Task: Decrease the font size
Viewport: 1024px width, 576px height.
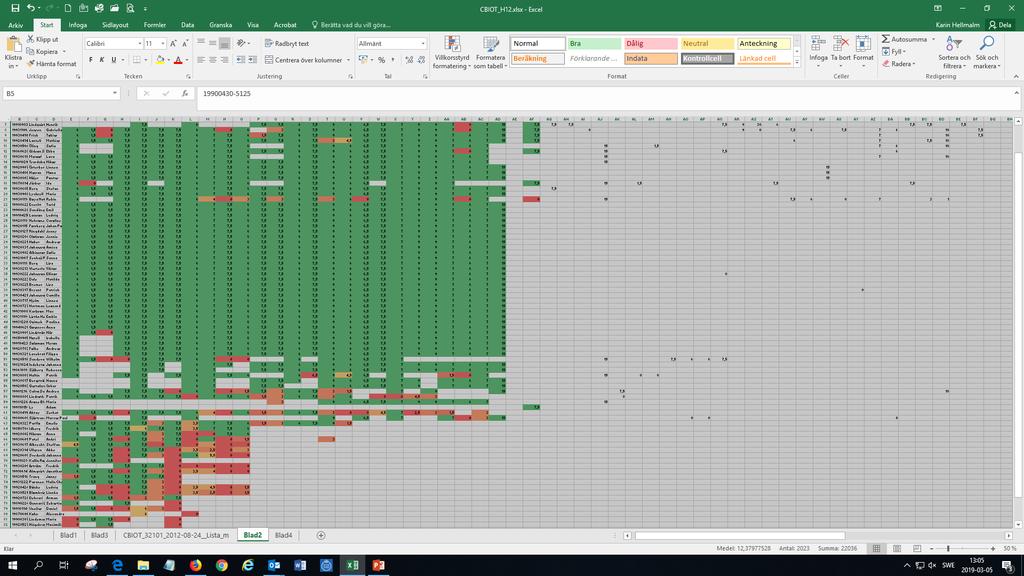Action: coord(185,43)
